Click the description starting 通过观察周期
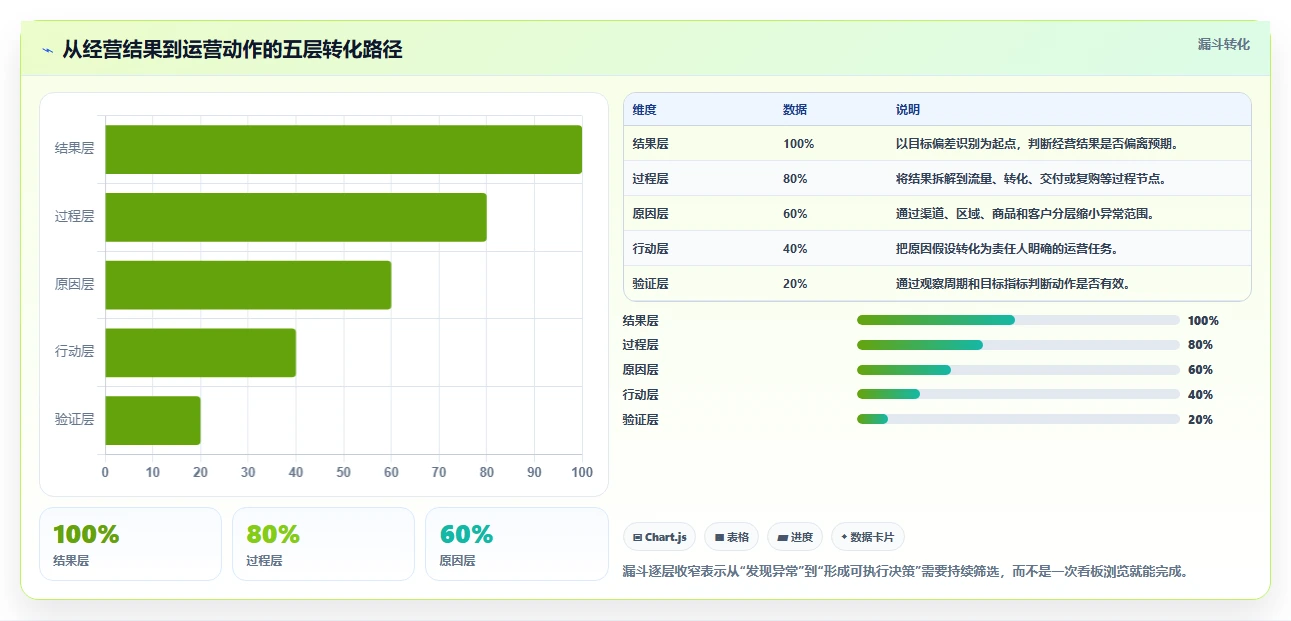The height and width of the screenshot is (621, 1291). pos(1013,284)
